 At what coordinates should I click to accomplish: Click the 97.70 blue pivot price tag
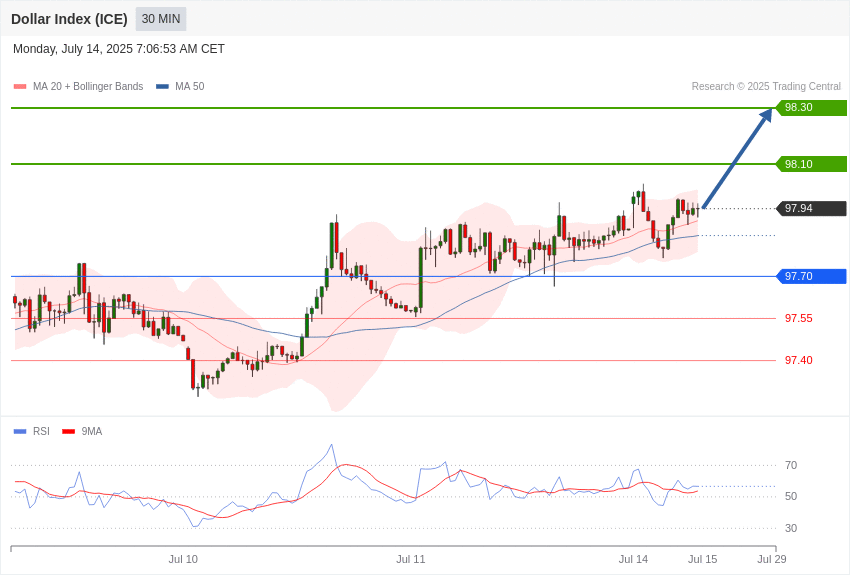(811, 276)
